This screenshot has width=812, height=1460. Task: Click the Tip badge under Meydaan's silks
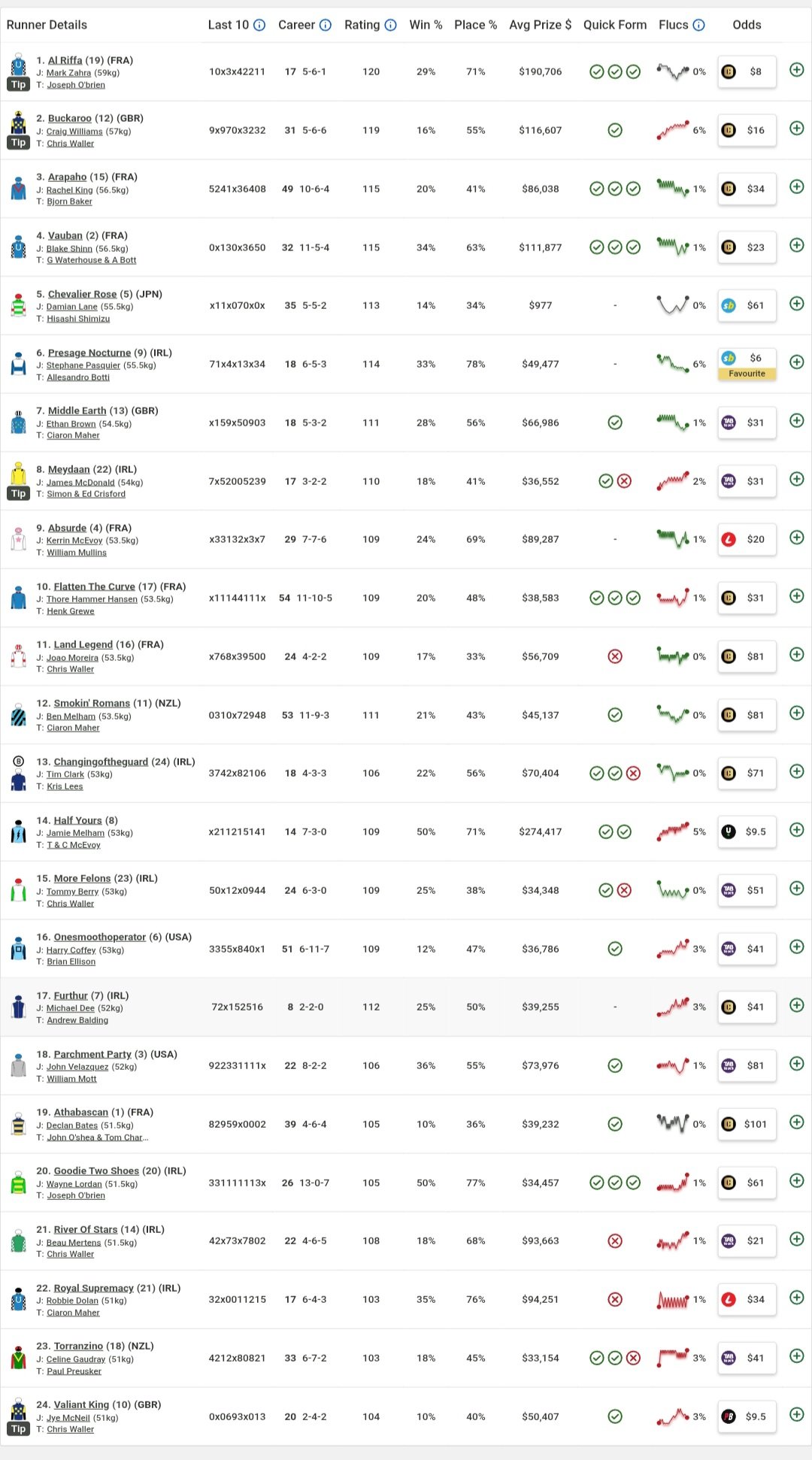pos(19,493)
